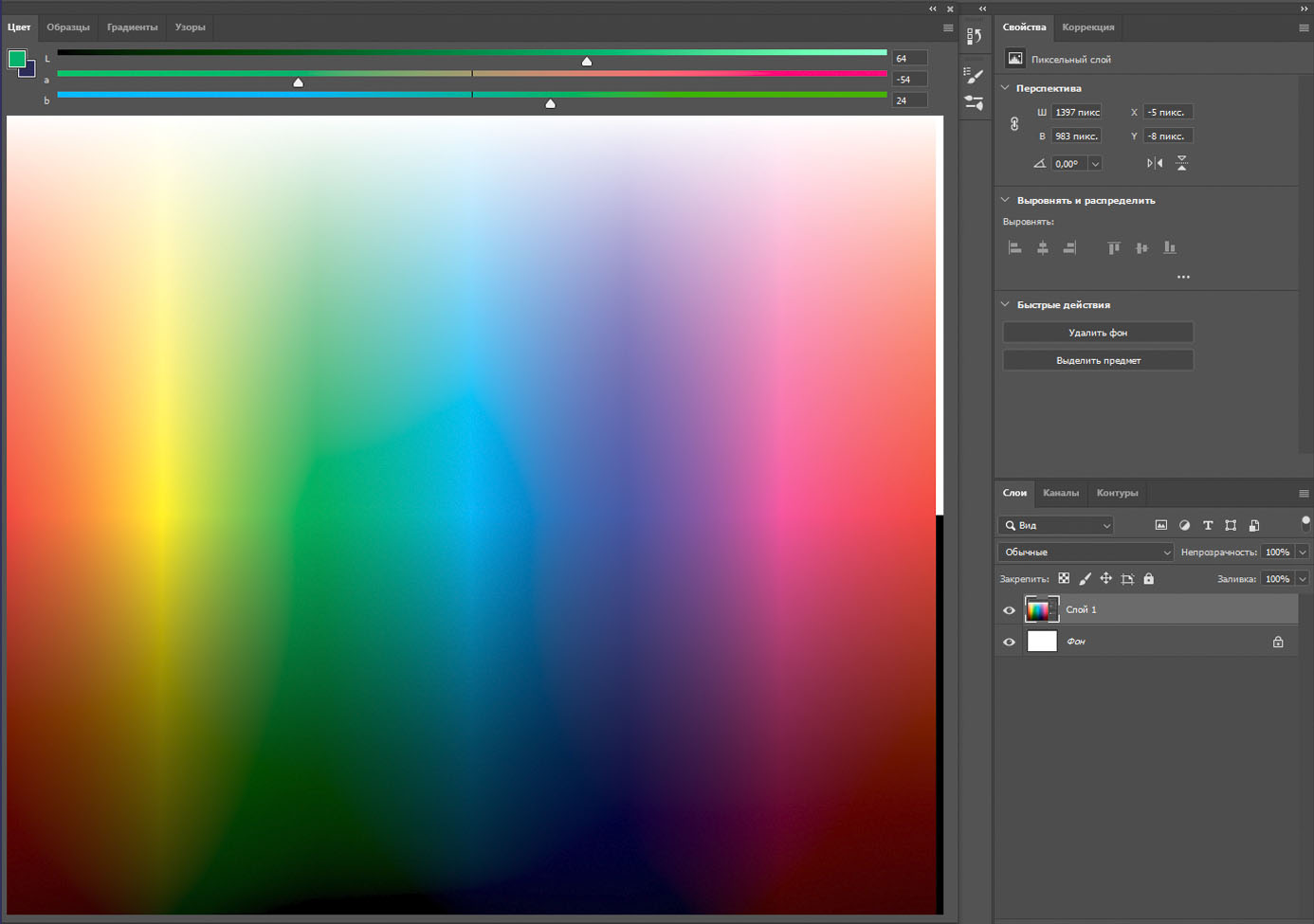Click lock position move icon

click(x=1105, y=578)
